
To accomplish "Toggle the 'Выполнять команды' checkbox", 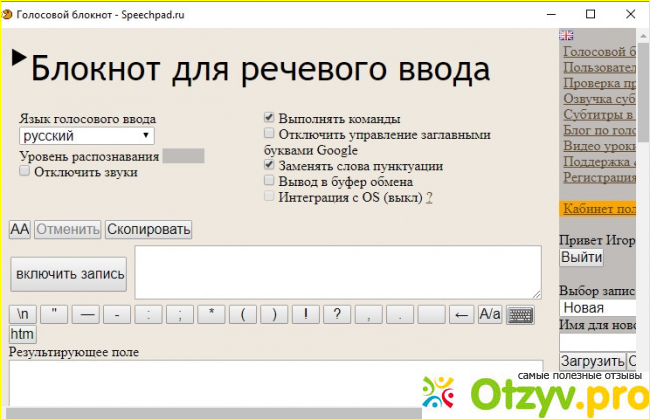I will click(x=269, y=118).
